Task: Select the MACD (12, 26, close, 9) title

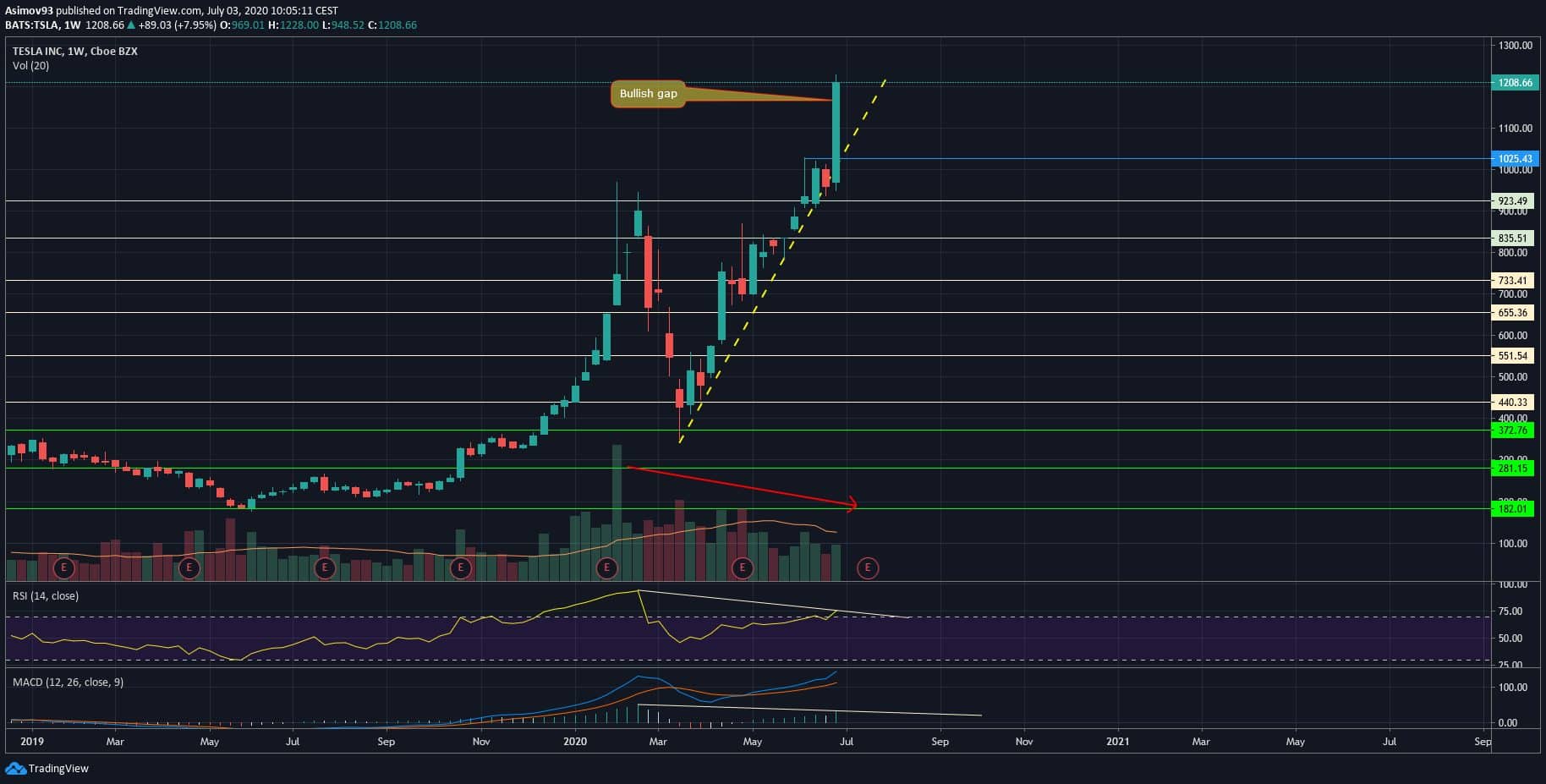Action: coord(68,682)
